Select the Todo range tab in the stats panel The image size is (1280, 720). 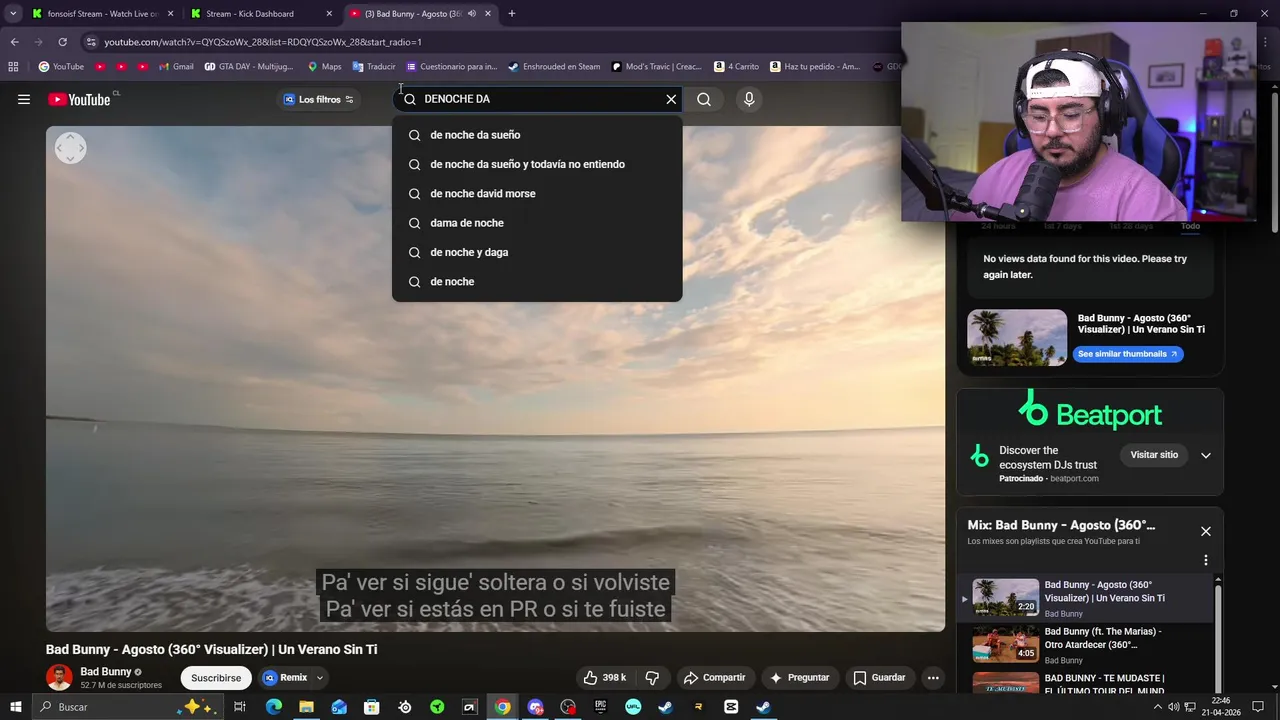click(x=1190, y=226)
